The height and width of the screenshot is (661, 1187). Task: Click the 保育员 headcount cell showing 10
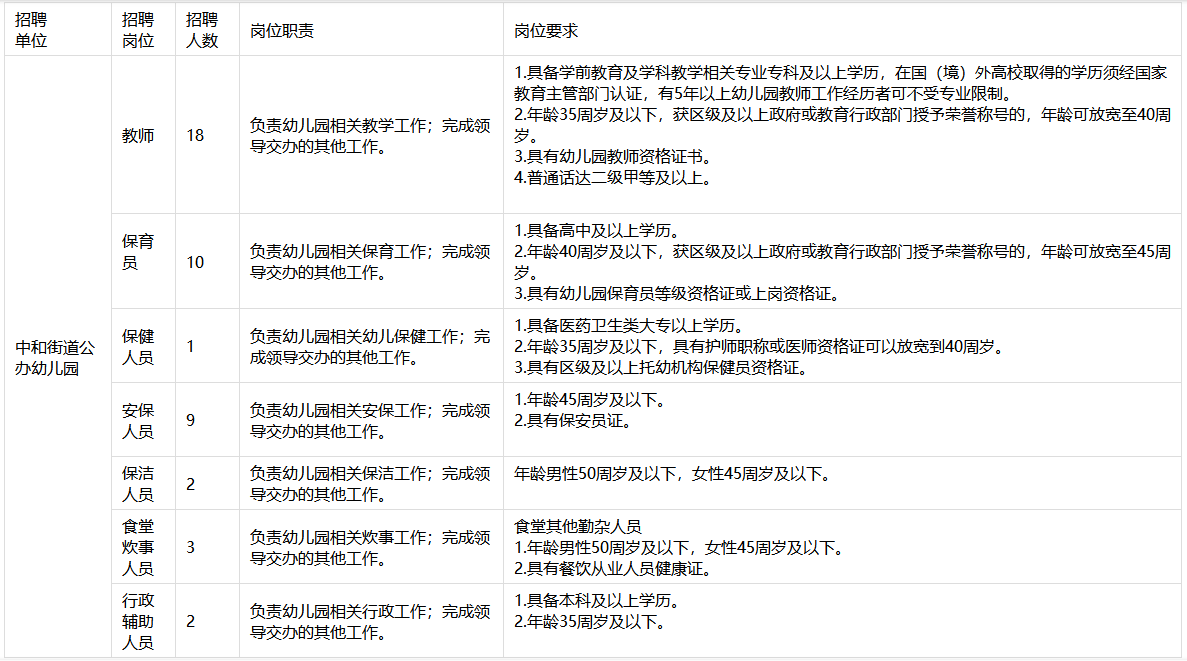pyautogui.click(x=195, y=262)
